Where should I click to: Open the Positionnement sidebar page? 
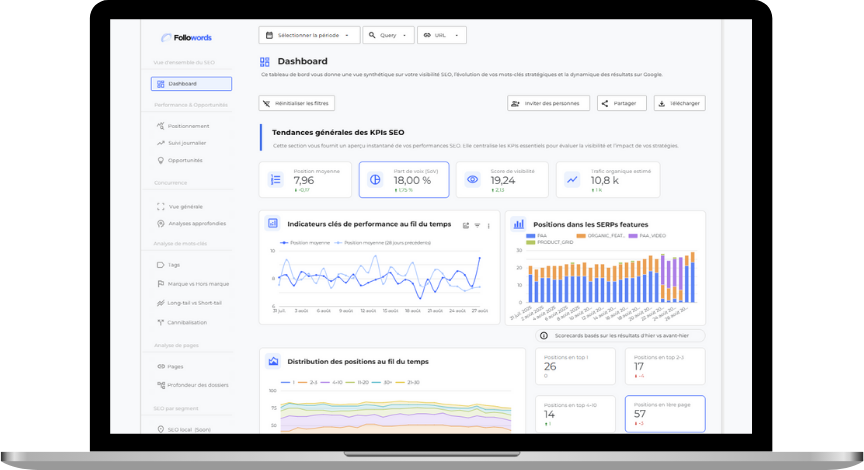[x=188, y=126]
